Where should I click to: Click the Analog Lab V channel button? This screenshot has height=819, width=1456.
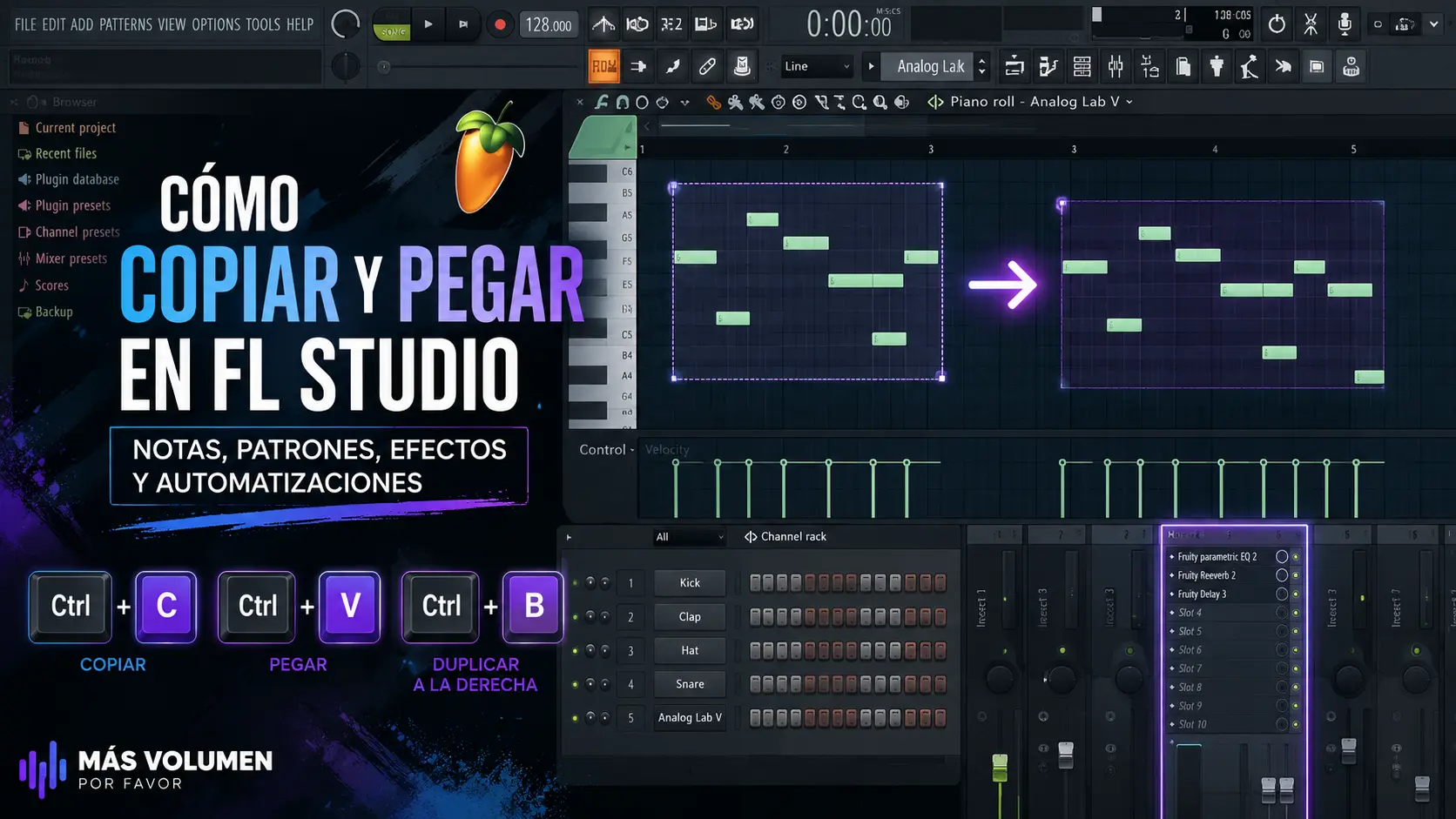coord(690,718)
